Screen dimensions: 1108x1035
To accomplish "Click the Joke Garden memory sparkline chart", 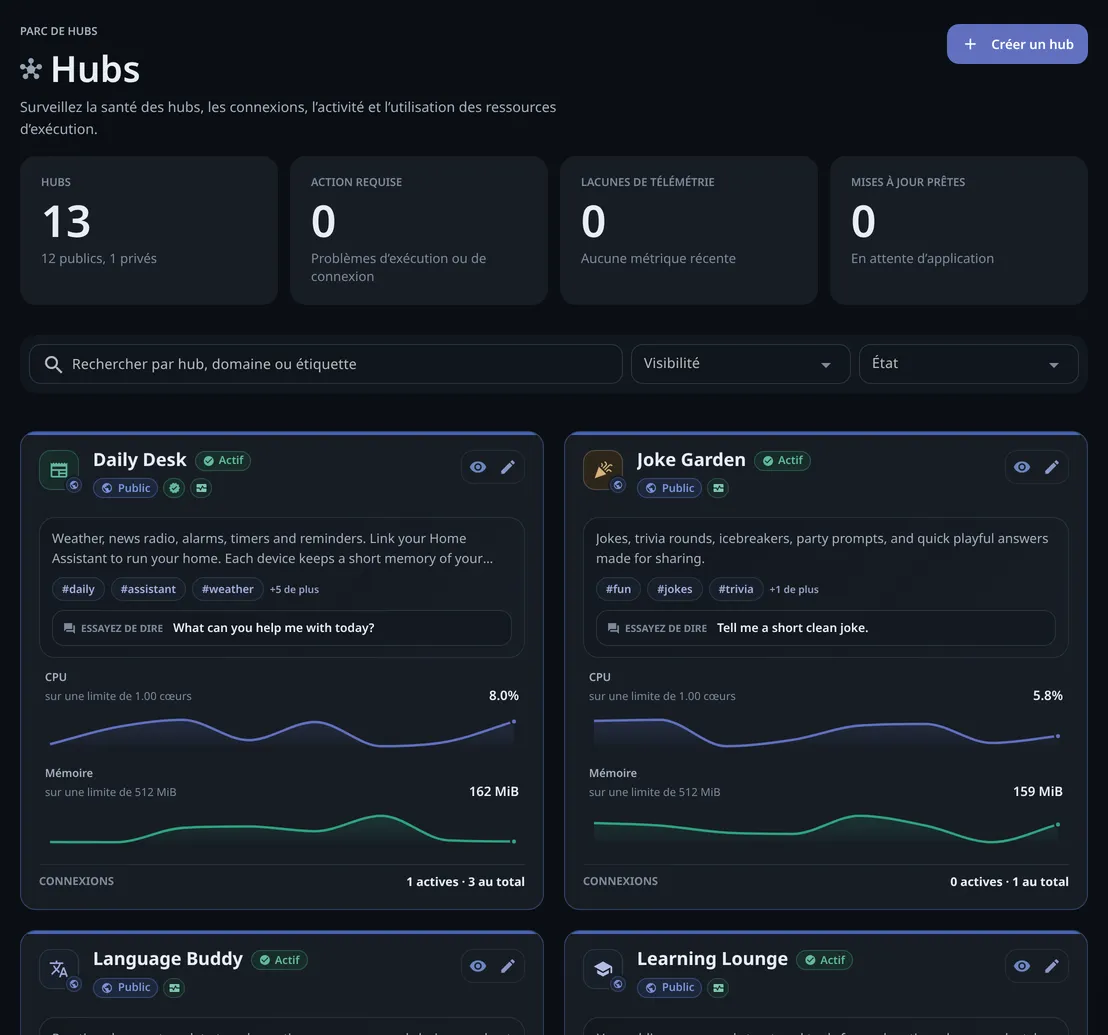I will [825, 829].
